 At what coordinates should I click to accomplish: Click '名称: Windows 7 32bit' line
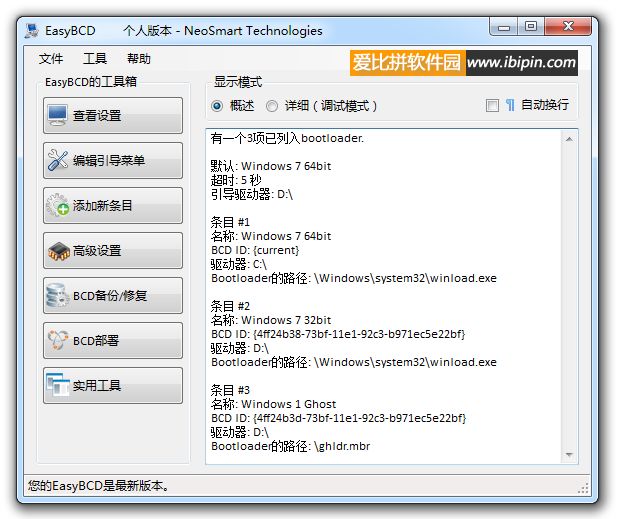tap(271, 320)
